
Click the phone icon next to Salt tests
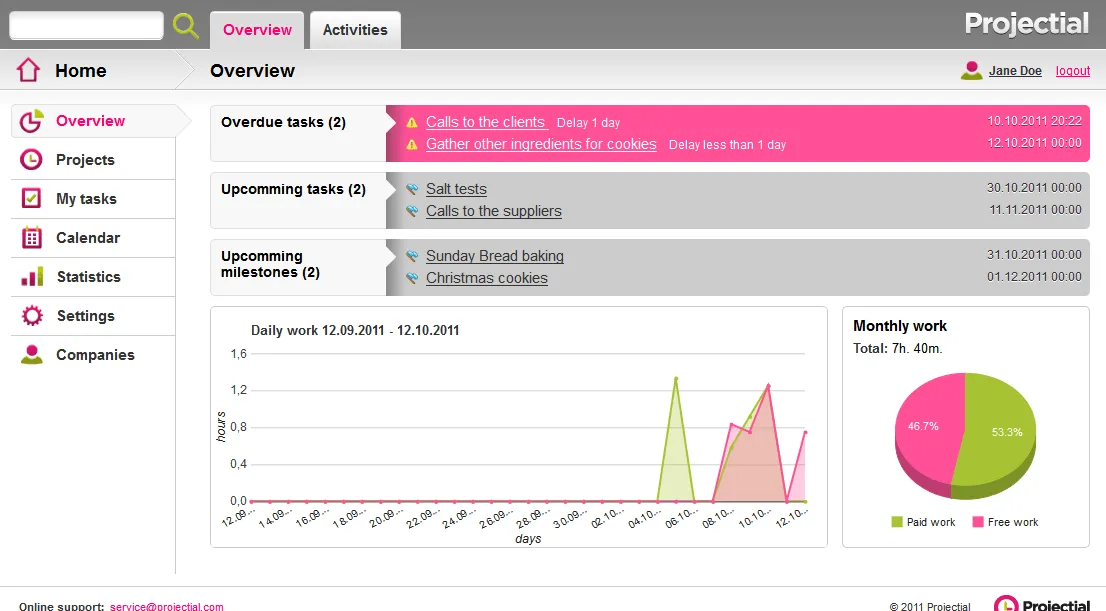point(411,188)
